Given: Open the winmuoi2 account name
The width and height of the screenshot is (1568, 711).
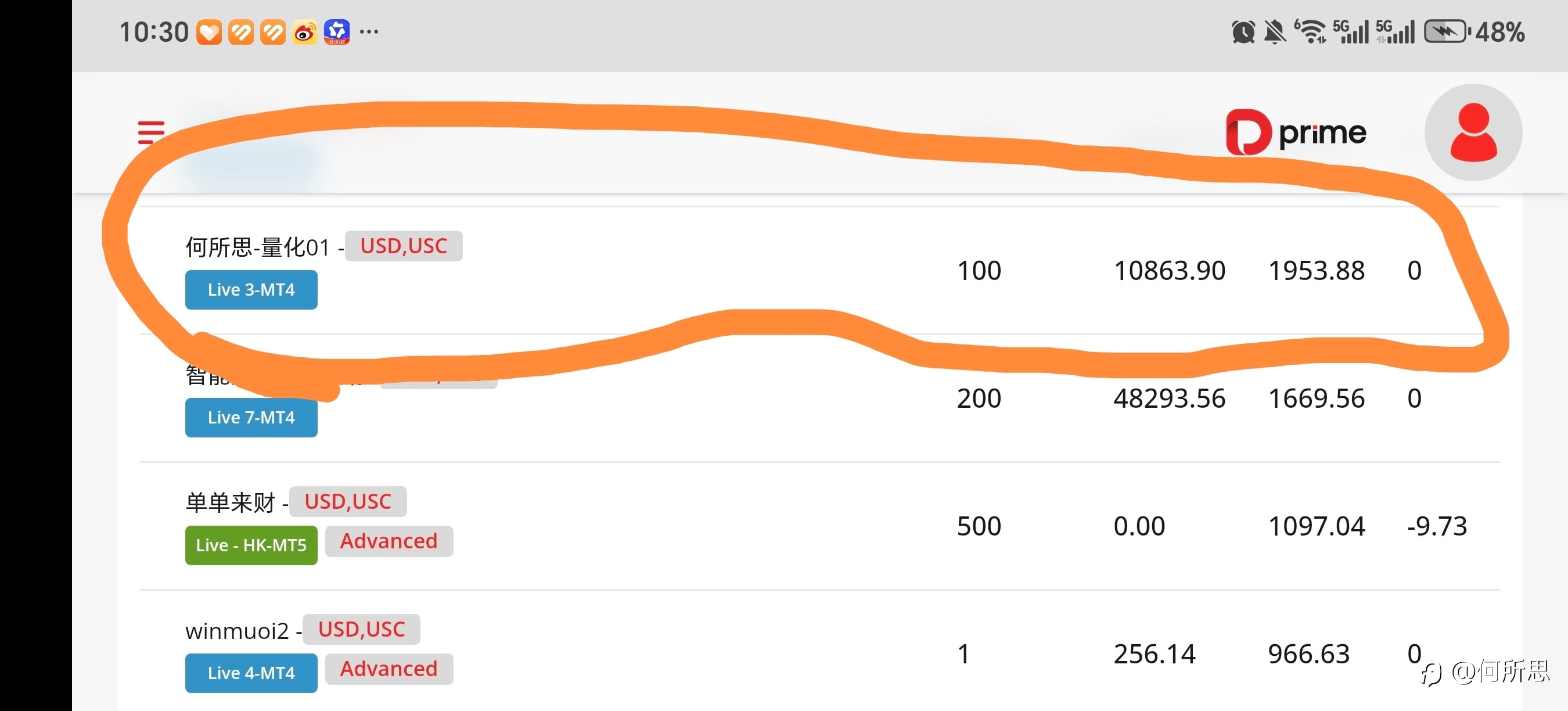Looking at the screenshot, I should click(237, 631).
